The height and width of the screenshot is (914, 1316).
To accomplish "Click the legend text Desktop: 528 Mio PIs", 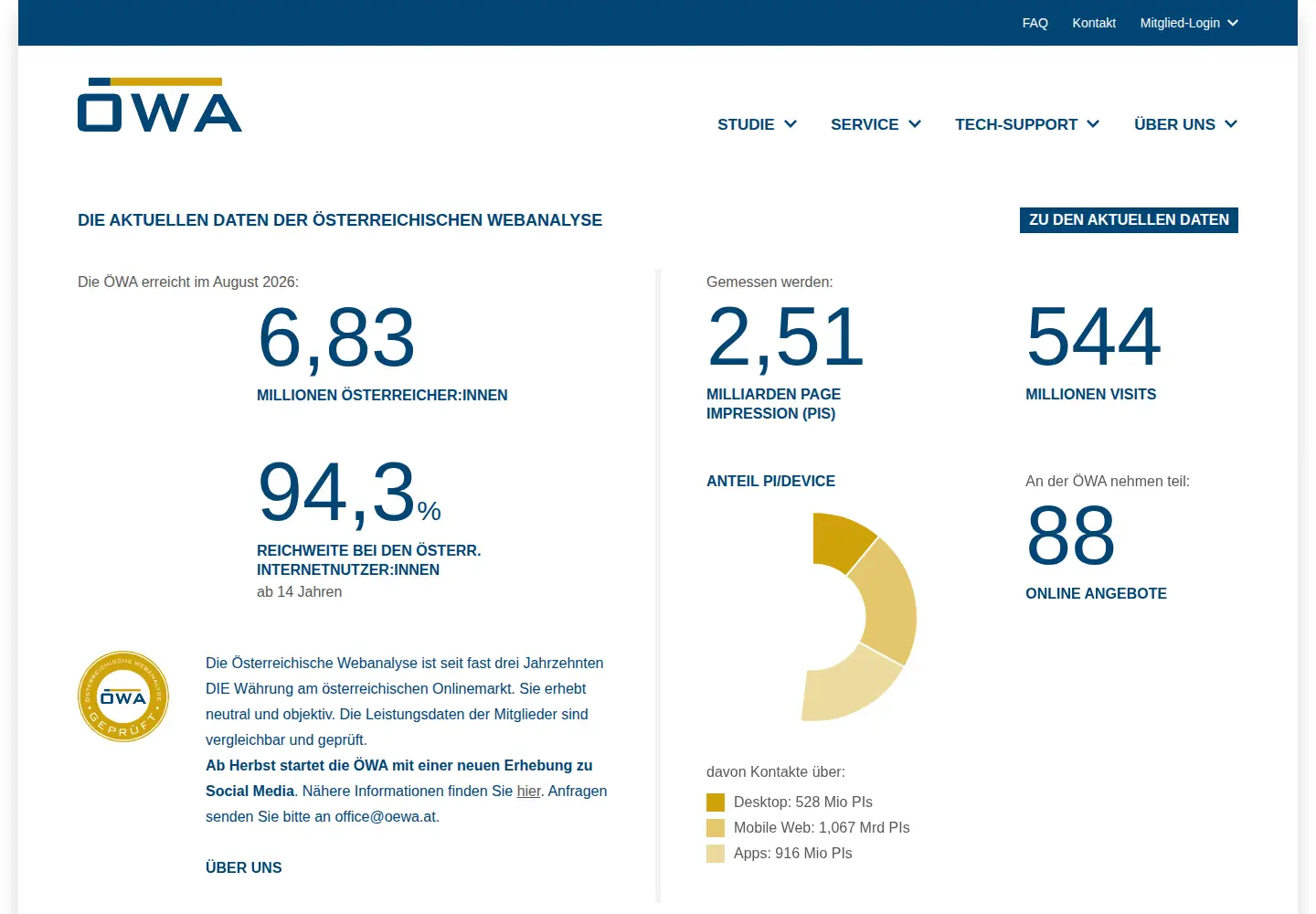I will pyautogui.click(x=803, y=802).
